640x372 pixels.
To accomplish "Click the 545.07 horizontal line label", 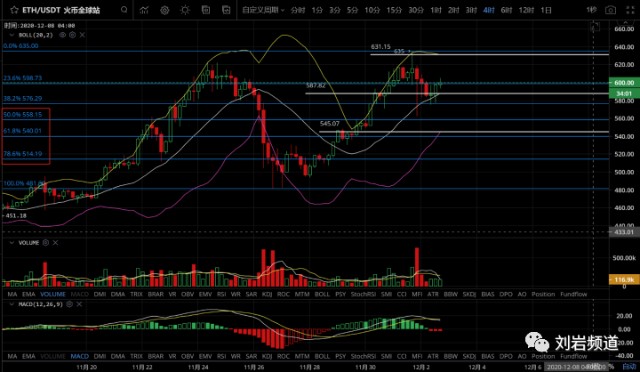I will coord(330,123).
